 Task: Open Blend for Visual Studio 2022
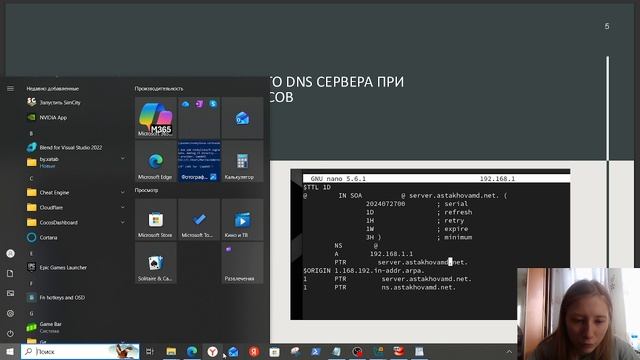(70, 147)
